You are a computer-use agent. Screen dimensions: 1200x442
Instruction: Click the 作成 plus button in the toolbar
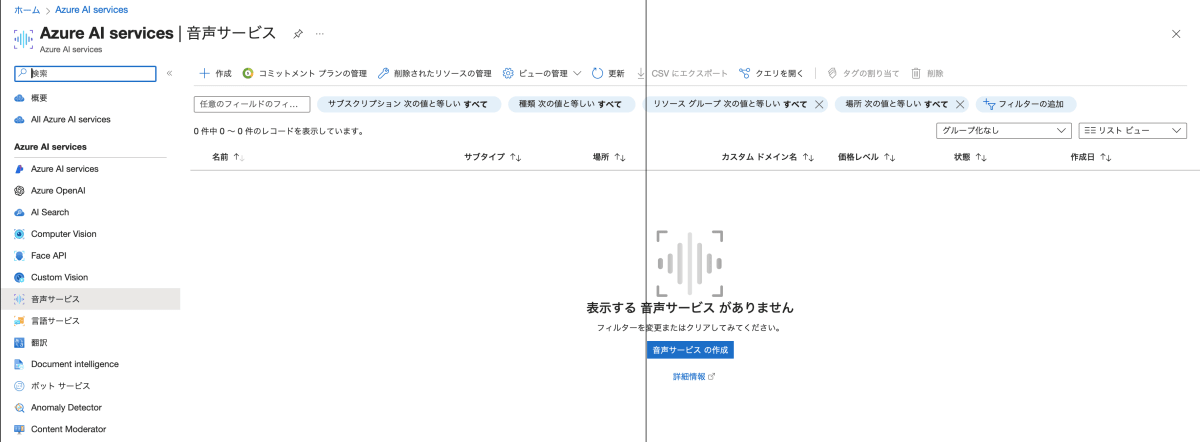pos(214,73)
